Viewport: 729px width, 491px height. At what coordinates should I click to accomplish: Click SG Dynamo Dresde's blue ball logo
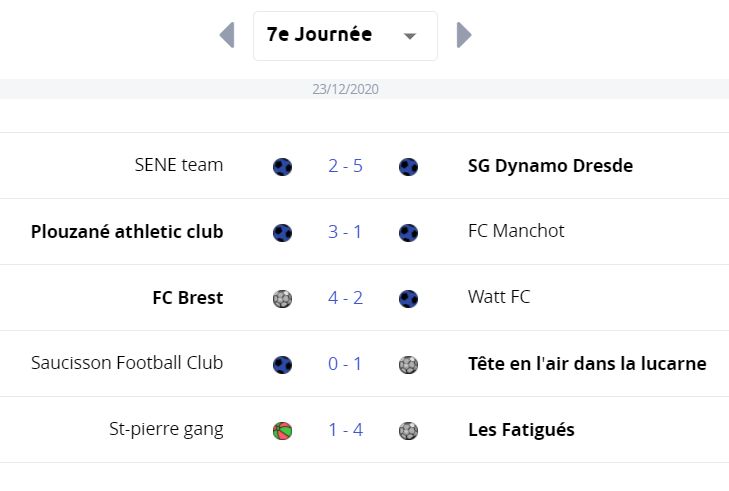[x=408, y=166]
